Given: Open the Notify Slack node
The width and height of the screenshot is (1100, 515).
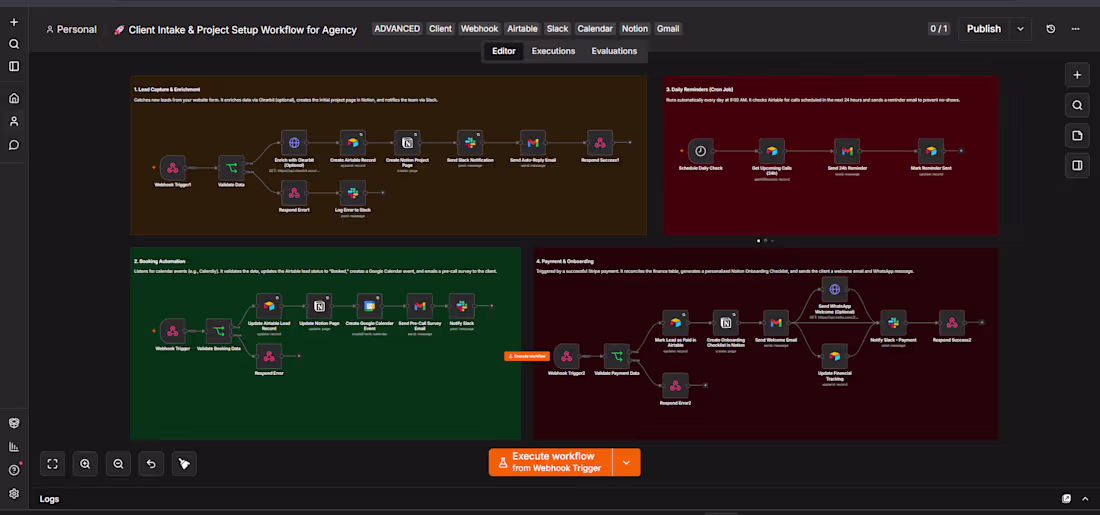Looking at the screenshot, I should point(462,306).
